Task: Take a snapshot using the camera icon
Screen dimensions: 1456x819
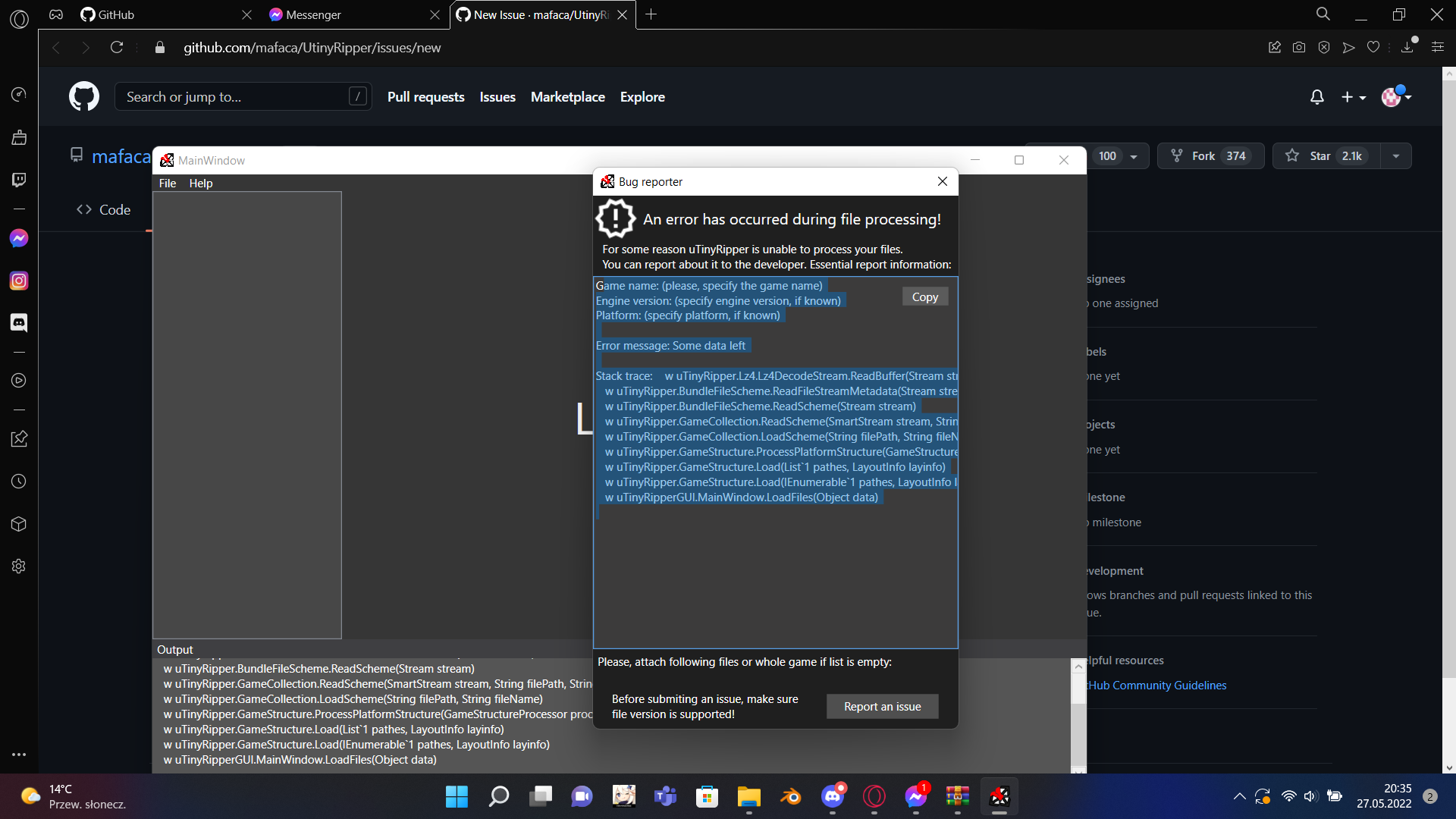Action: pyautogui.click(x=1298, y=47)
